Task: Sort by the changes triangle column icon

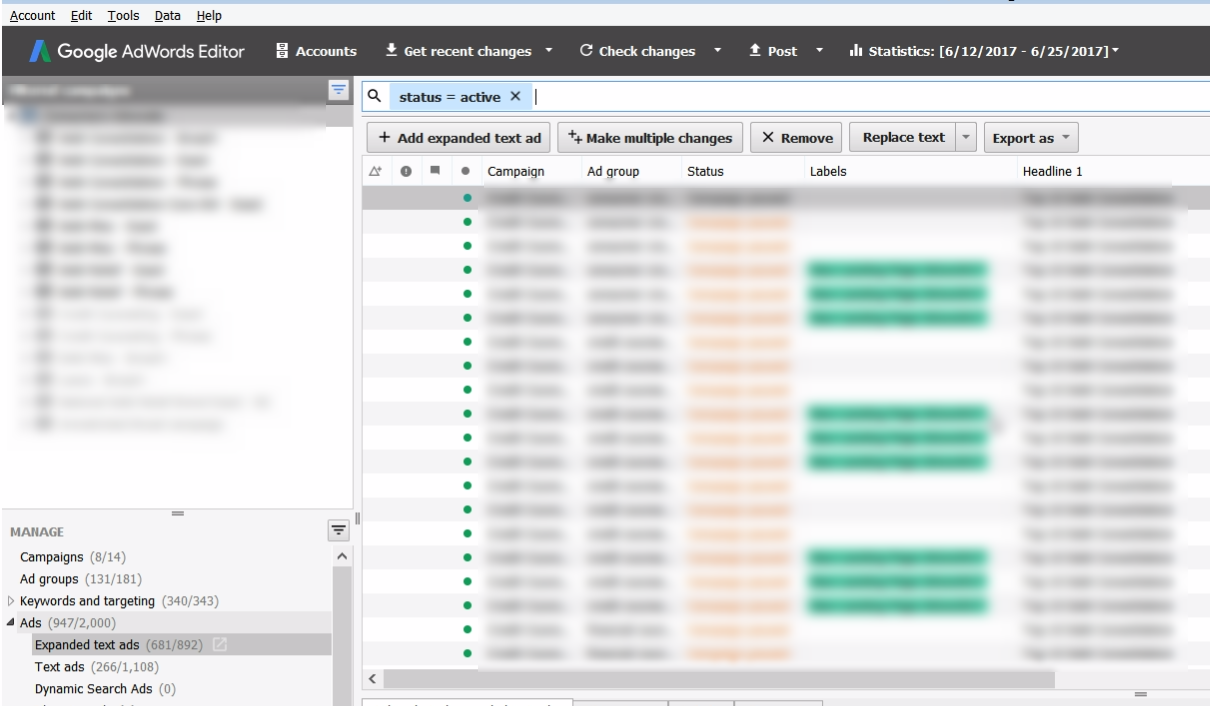Action: [375, 172]
